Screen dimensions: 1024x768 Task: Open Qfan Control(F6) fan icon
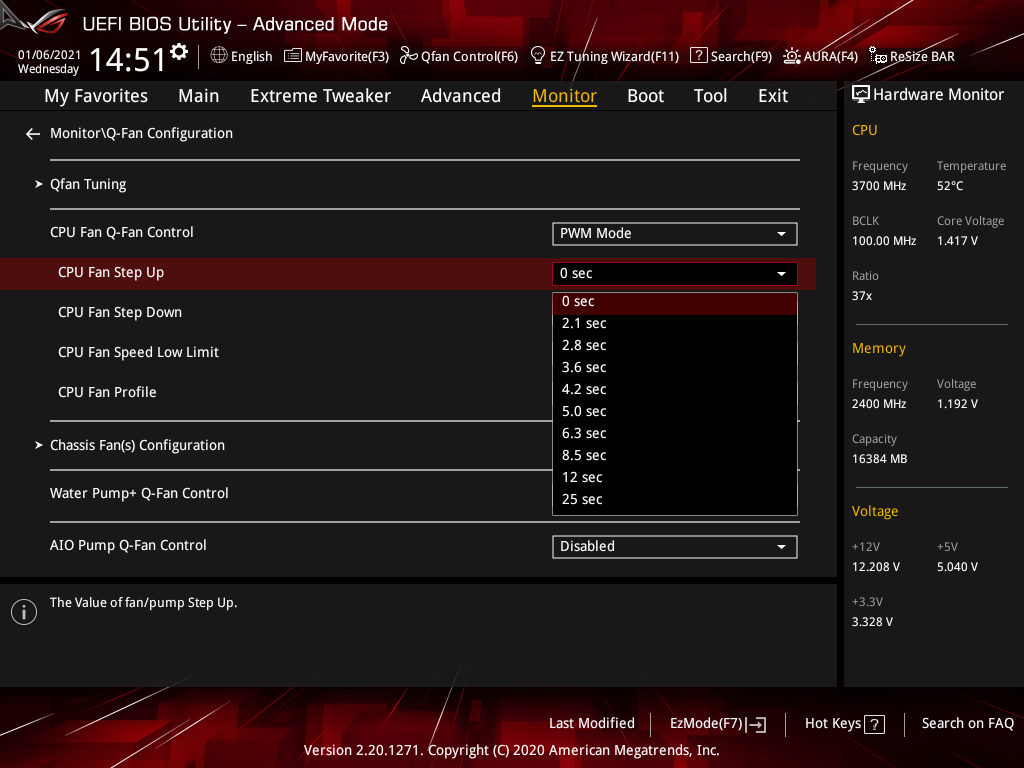pyautogui.click(x=409, y=56)
